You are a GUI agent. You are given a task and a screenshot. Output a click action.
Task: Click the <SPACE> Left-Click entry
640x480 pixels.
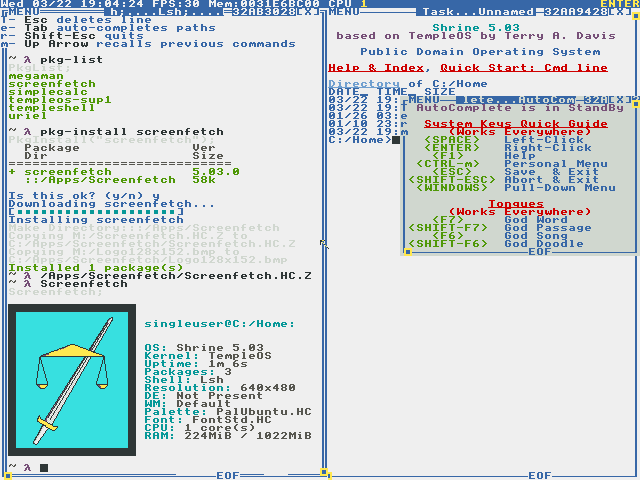(504, 140)
